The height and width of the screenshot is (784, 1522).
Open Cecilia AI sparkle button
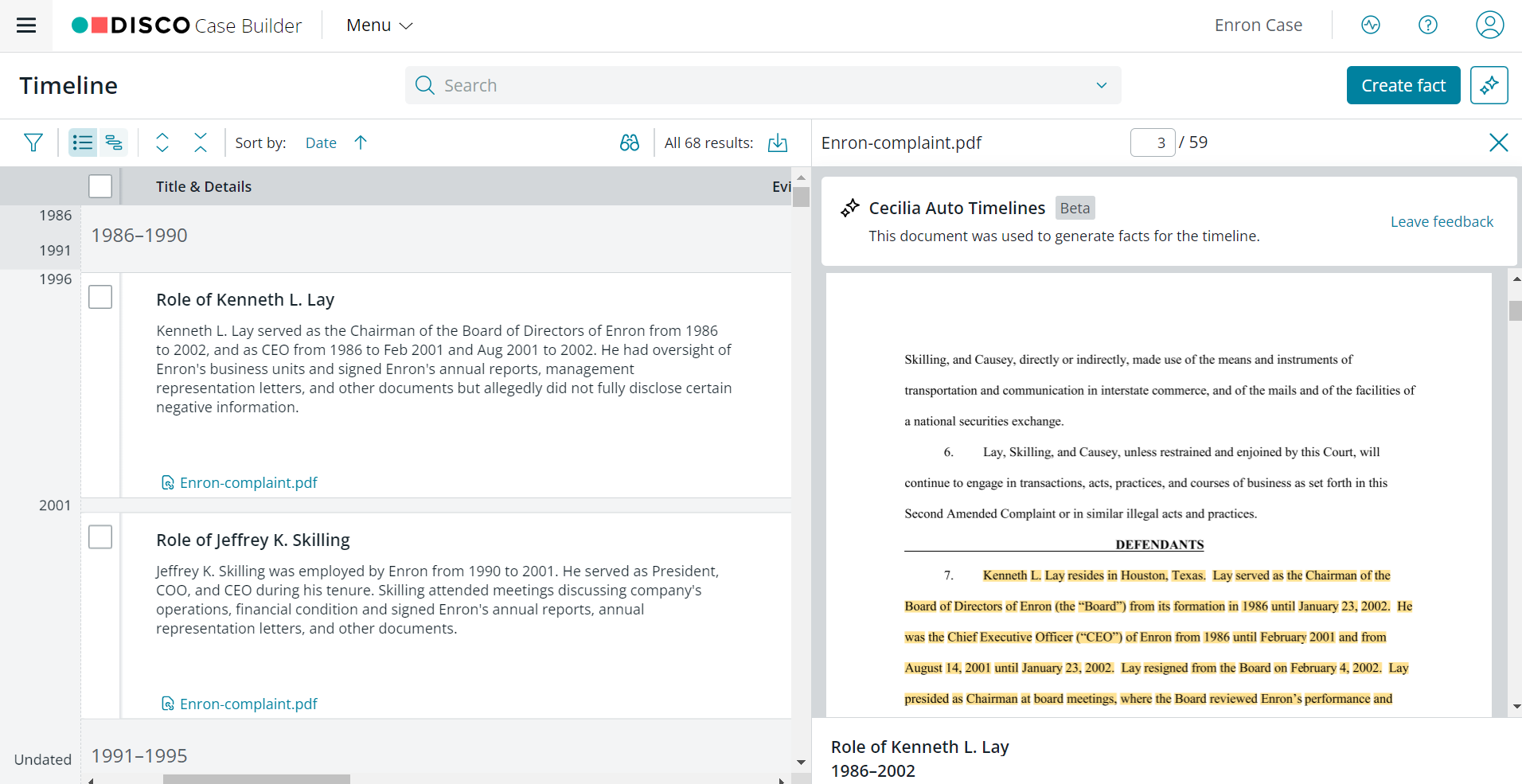point(1489,85)
